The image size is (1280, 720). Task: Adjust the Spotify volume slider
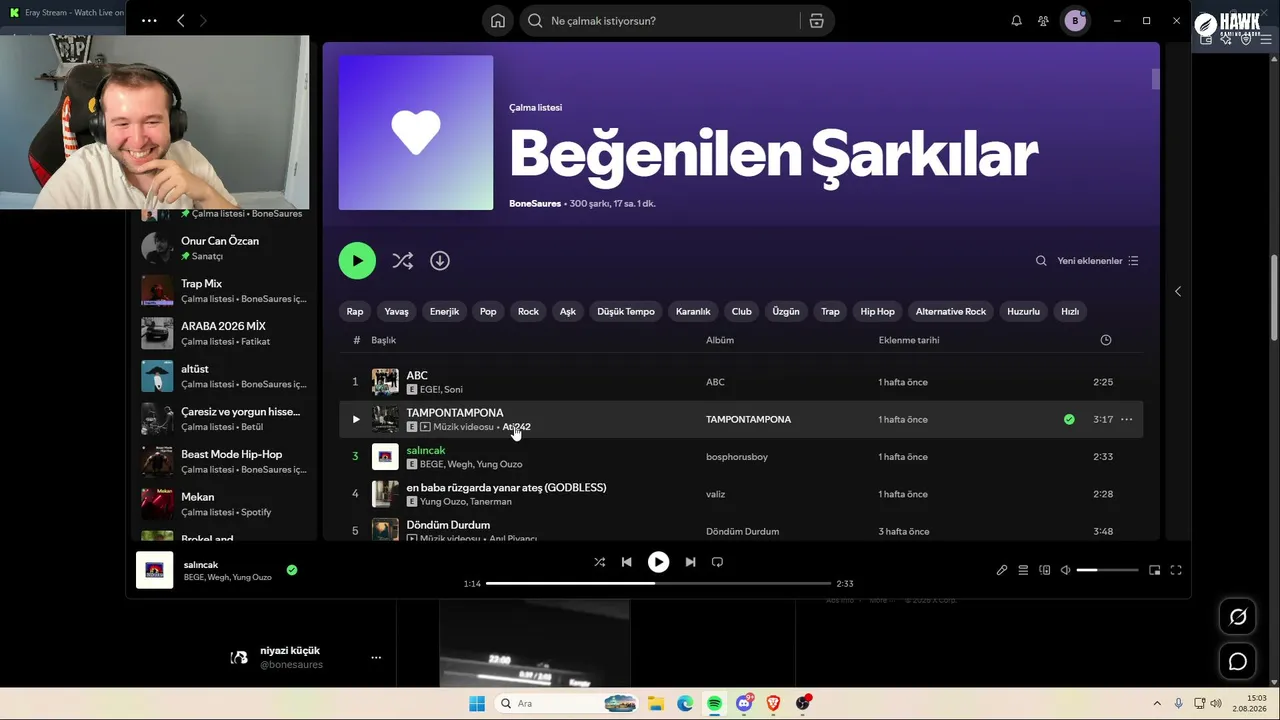(1108, 570)
